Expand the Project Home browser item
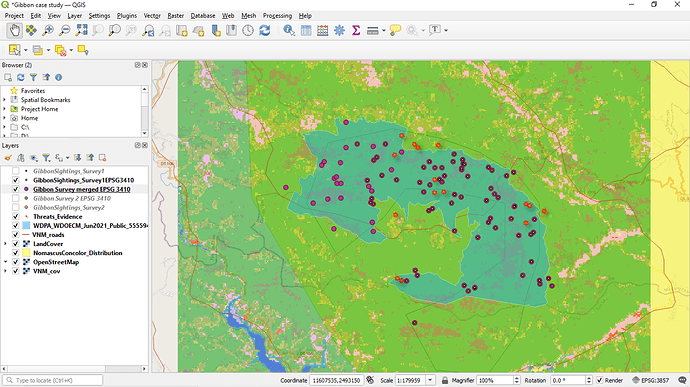This screenshot has width=690, height=387. [x=5, y=109]
